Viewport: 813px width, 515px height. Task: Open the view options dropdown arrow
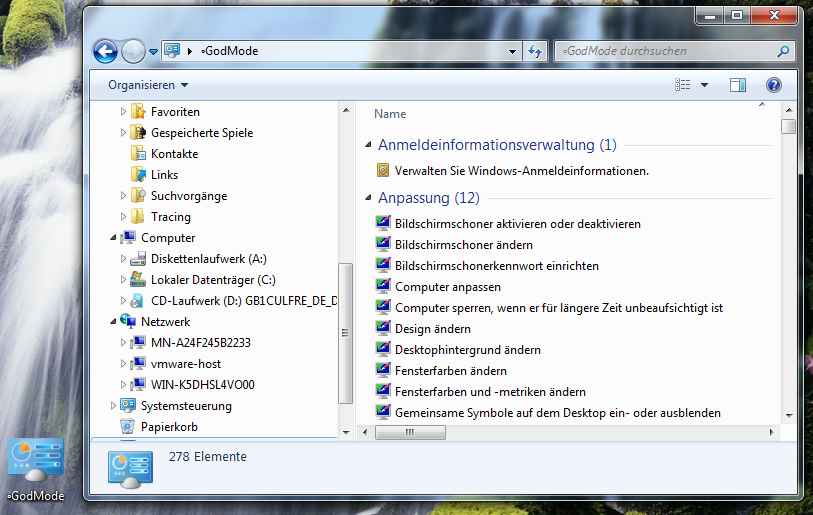pos(705,85)
